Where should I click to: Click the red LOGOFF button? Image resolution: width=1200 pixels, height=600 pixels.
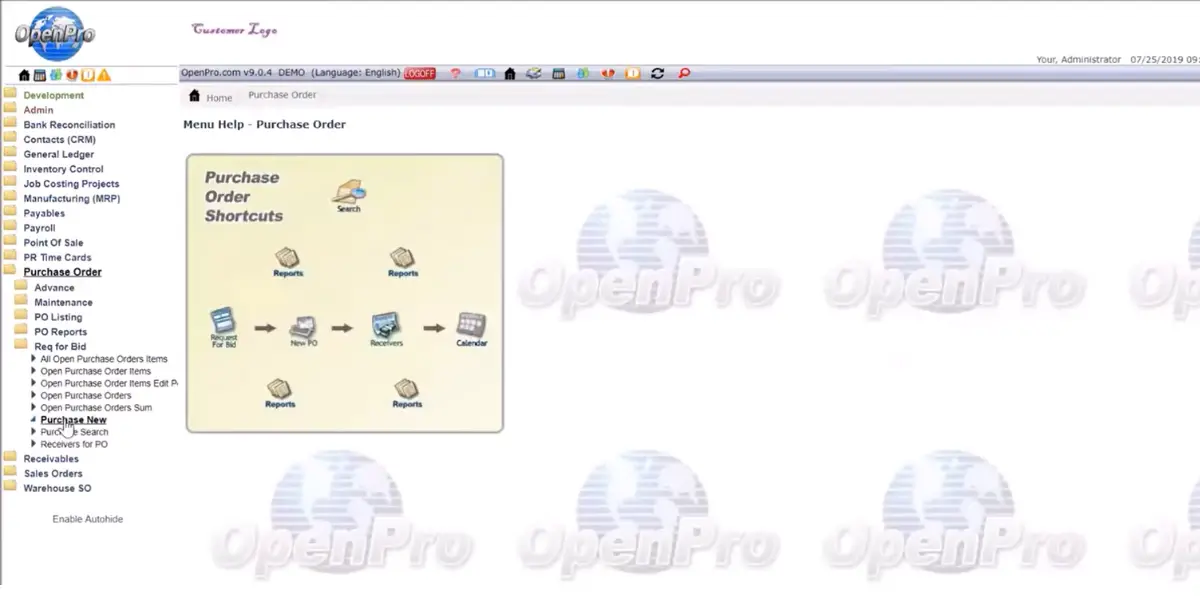click(x=420, y=73)
